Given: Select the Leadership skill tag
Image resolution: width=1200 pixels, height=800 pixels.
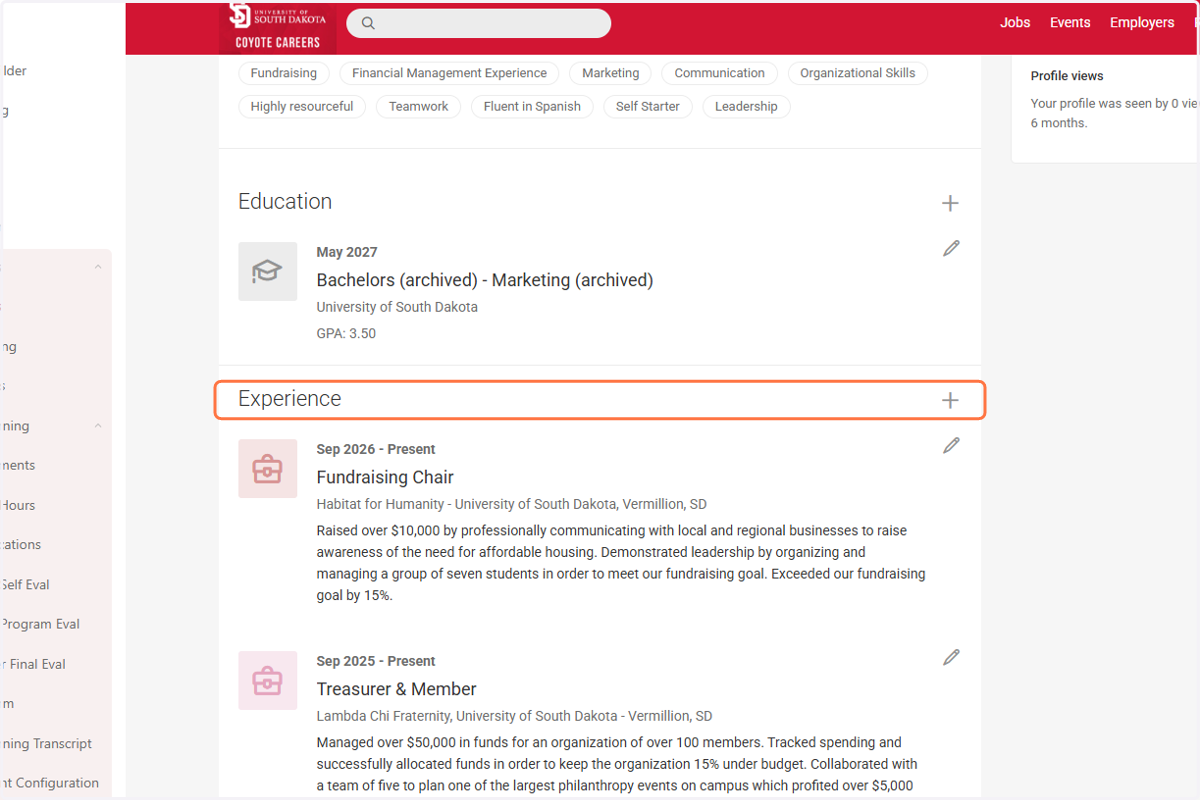Looking at the screenshot, I should click(x=746, y=106).
